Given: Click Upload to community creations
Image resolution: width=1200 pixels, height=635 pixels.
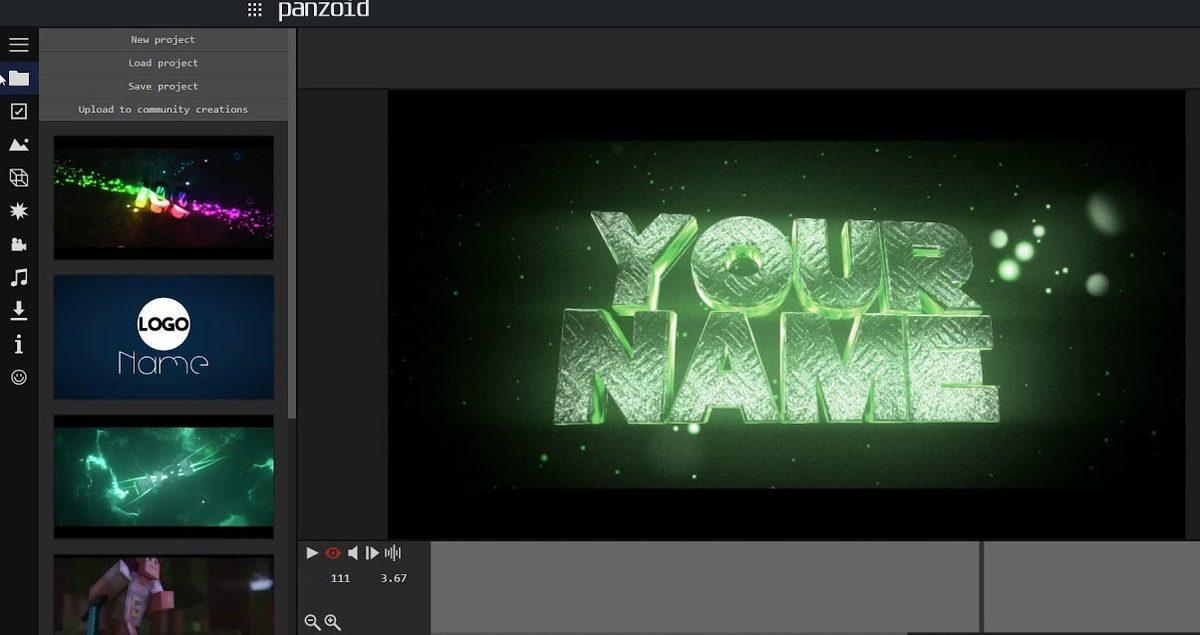Looking at the screenshot, I should (x=163, y=109).
